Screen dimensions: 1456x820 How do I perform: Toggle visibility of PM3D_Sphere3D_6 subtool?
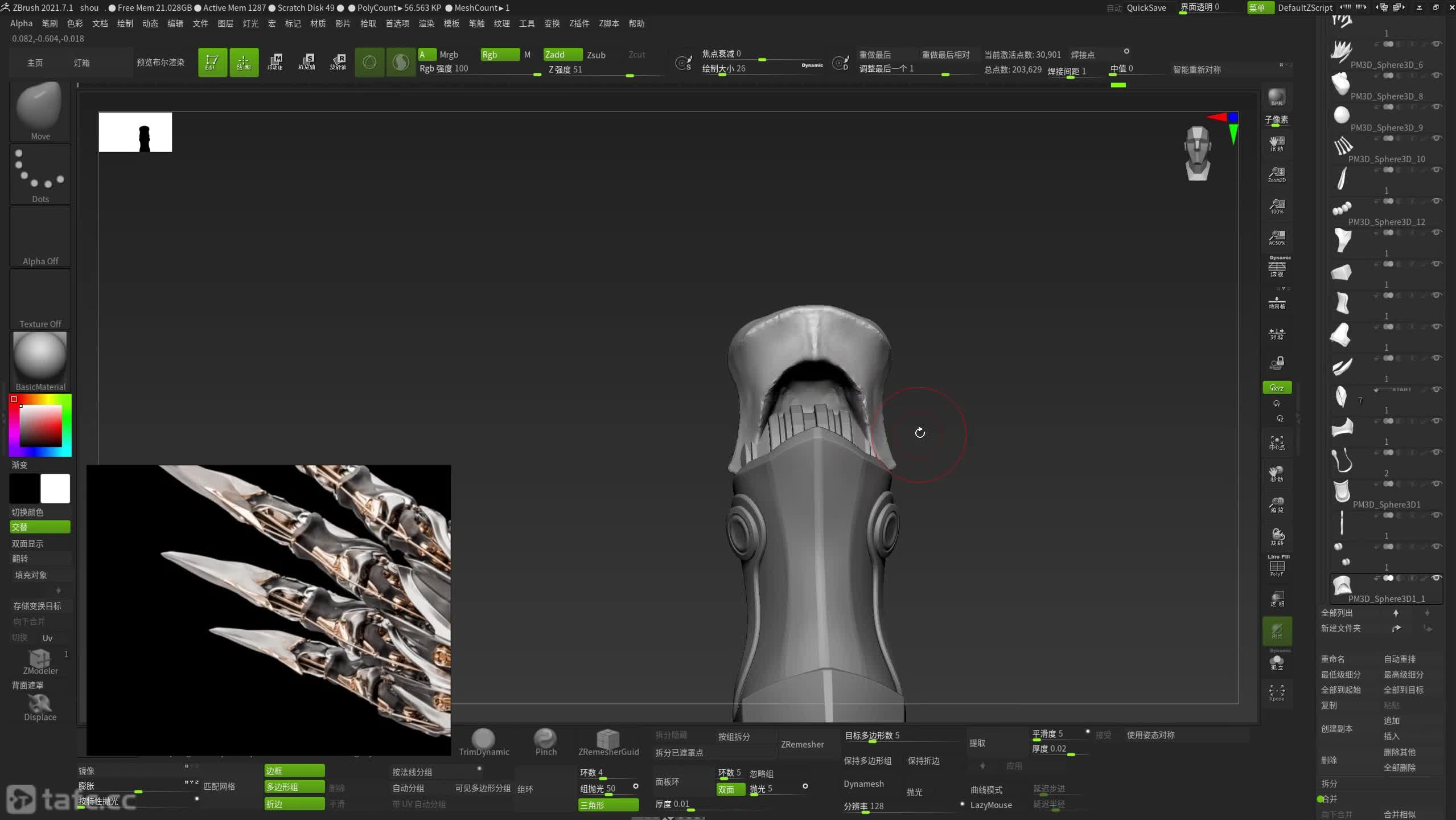pyautogui.click(x=1437, y=44)
